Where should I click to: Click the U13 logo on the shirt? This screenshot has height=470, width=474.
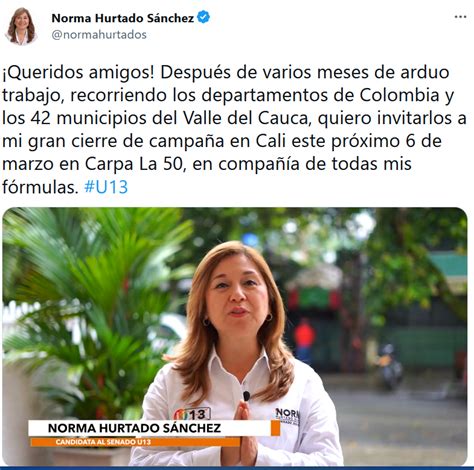coord(192,414)
